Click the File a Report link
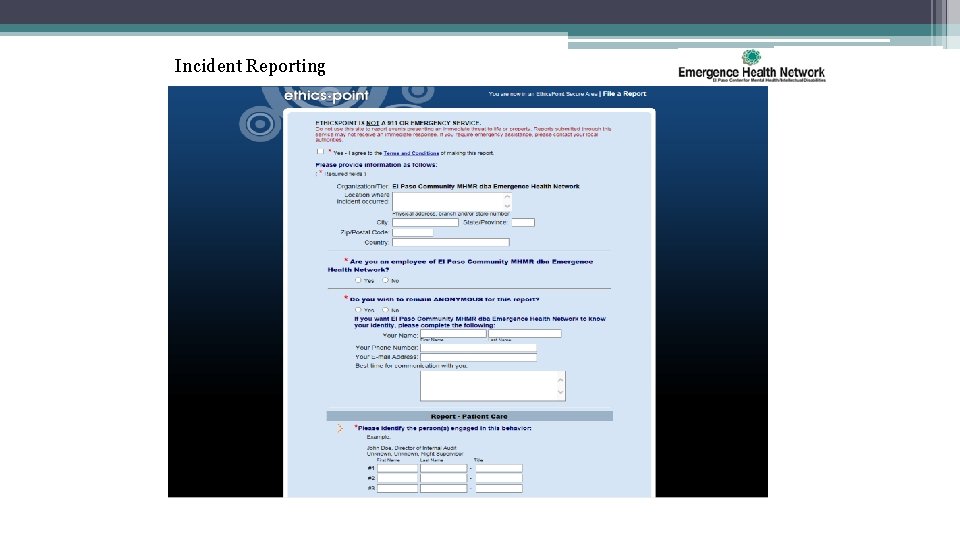960x540 pixels. (624, 94)
